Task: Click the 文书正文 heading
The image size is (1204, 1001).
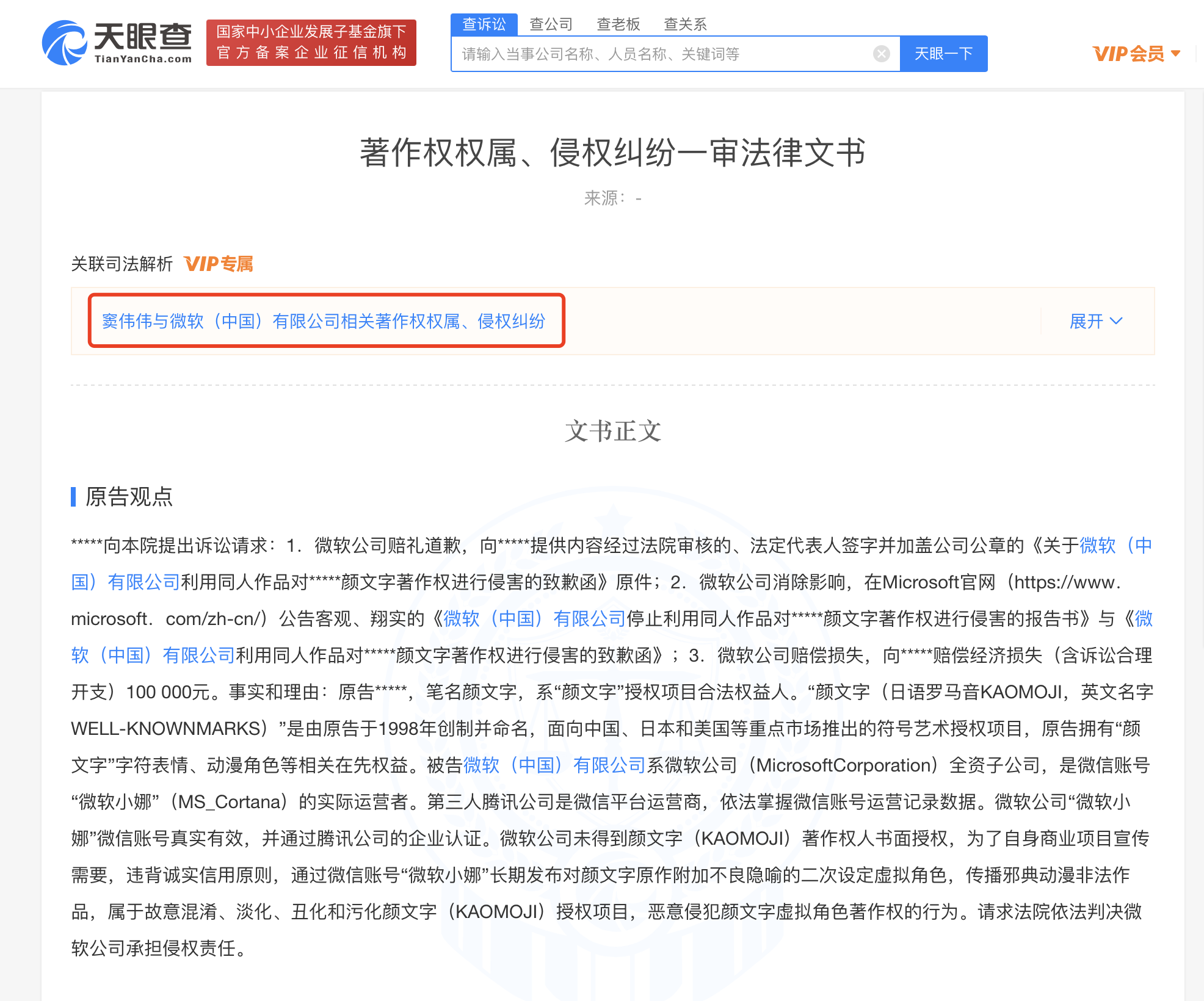Action: tap(612, 431)
